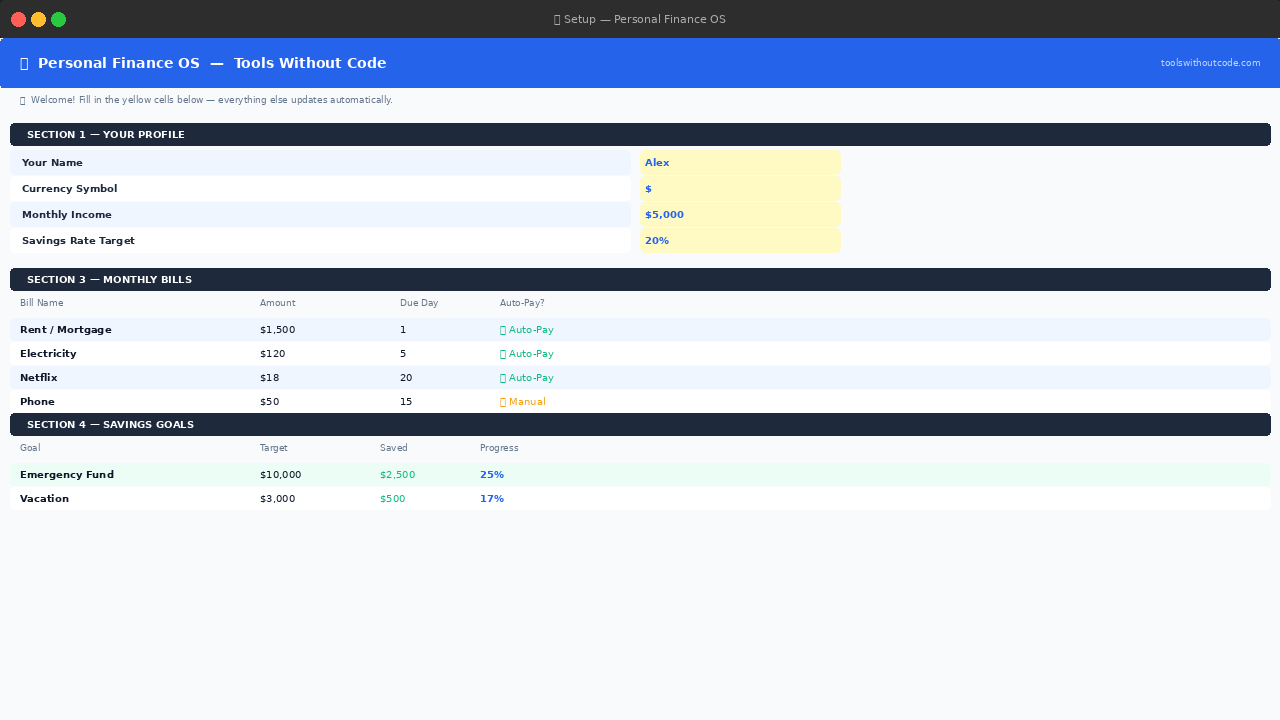
Task: Click the Section 4 — Savings Goals header
Action: point(640,425)
